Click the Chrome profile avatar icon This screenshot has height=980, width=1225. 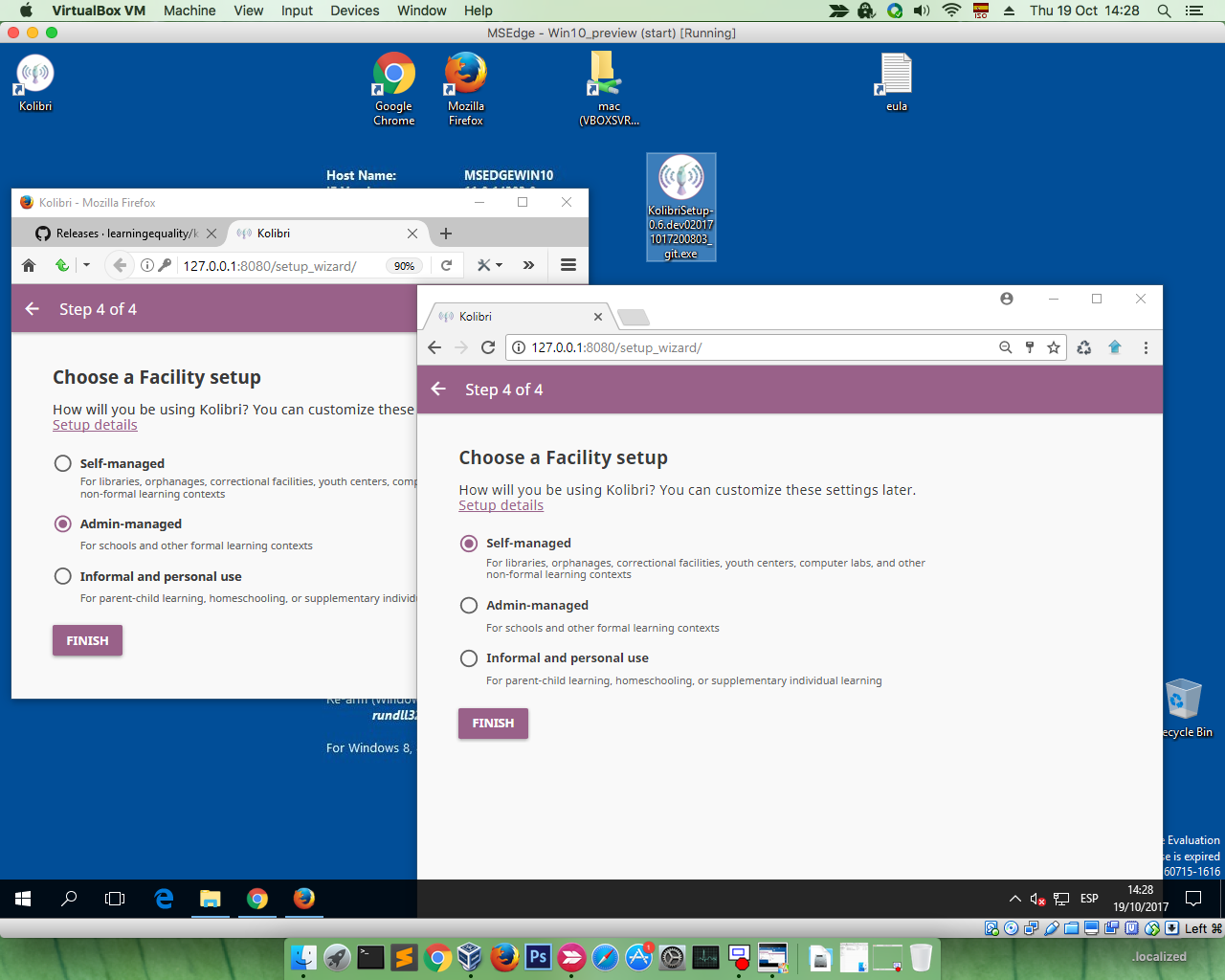coord(1006,299)
